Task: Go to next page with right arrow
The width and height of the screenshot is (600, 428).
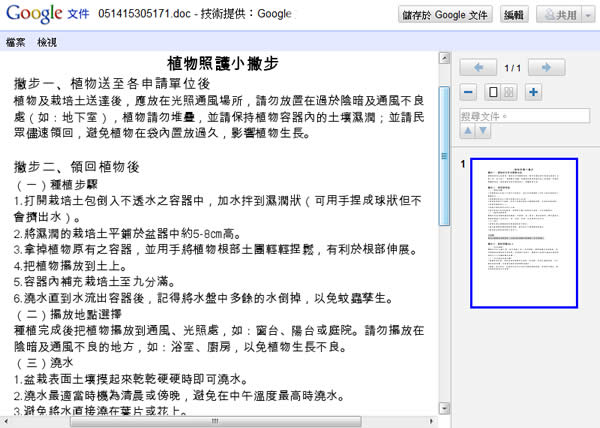Action: (548, 68)
